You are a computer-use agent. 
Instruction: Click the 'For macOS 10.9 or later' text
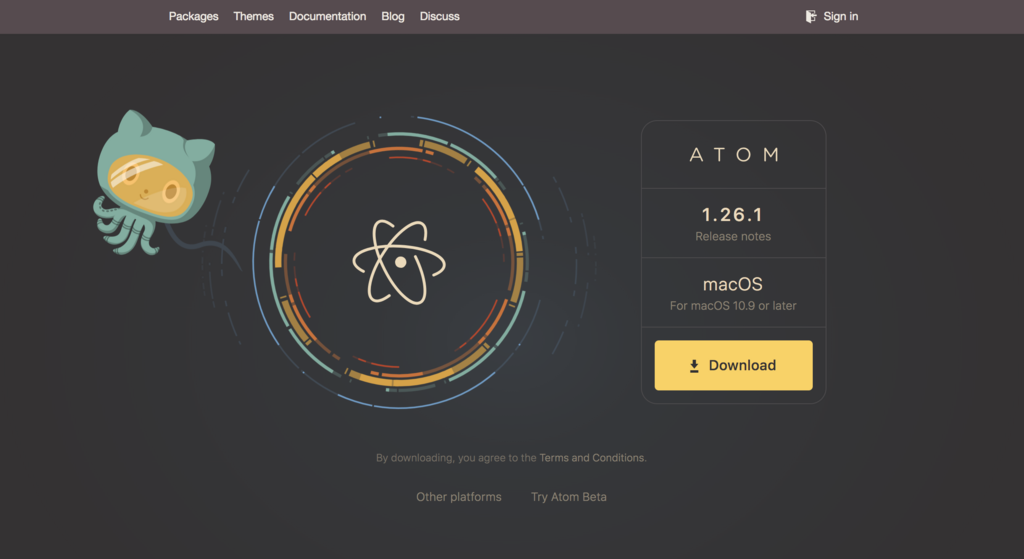(733, 306)
